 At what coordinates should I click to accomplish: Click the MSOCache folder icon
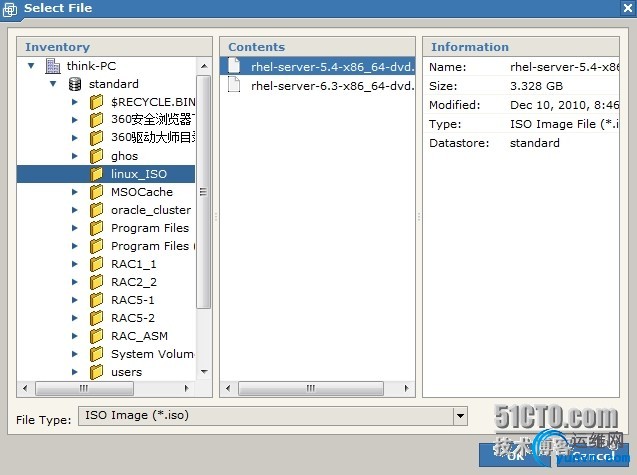(x=96, y=192)
